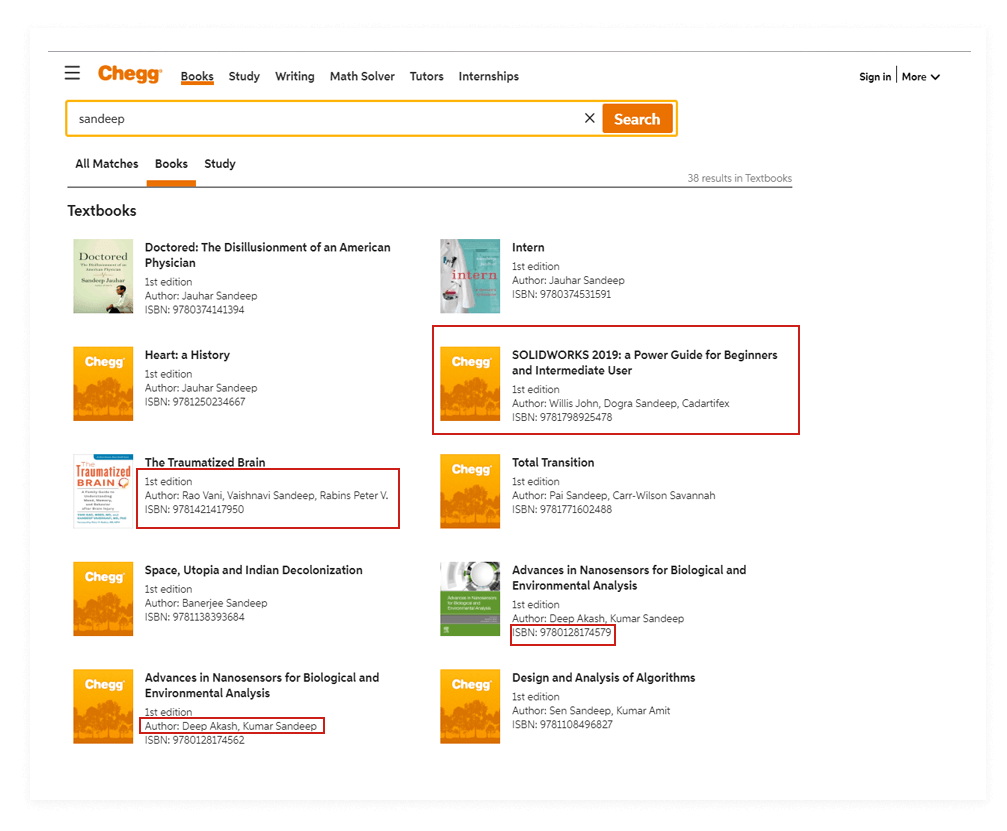1007x831 pixels.
Task: Open SOLIDWORKS 2019 Power Guide title
Action: tap(644, 363)
